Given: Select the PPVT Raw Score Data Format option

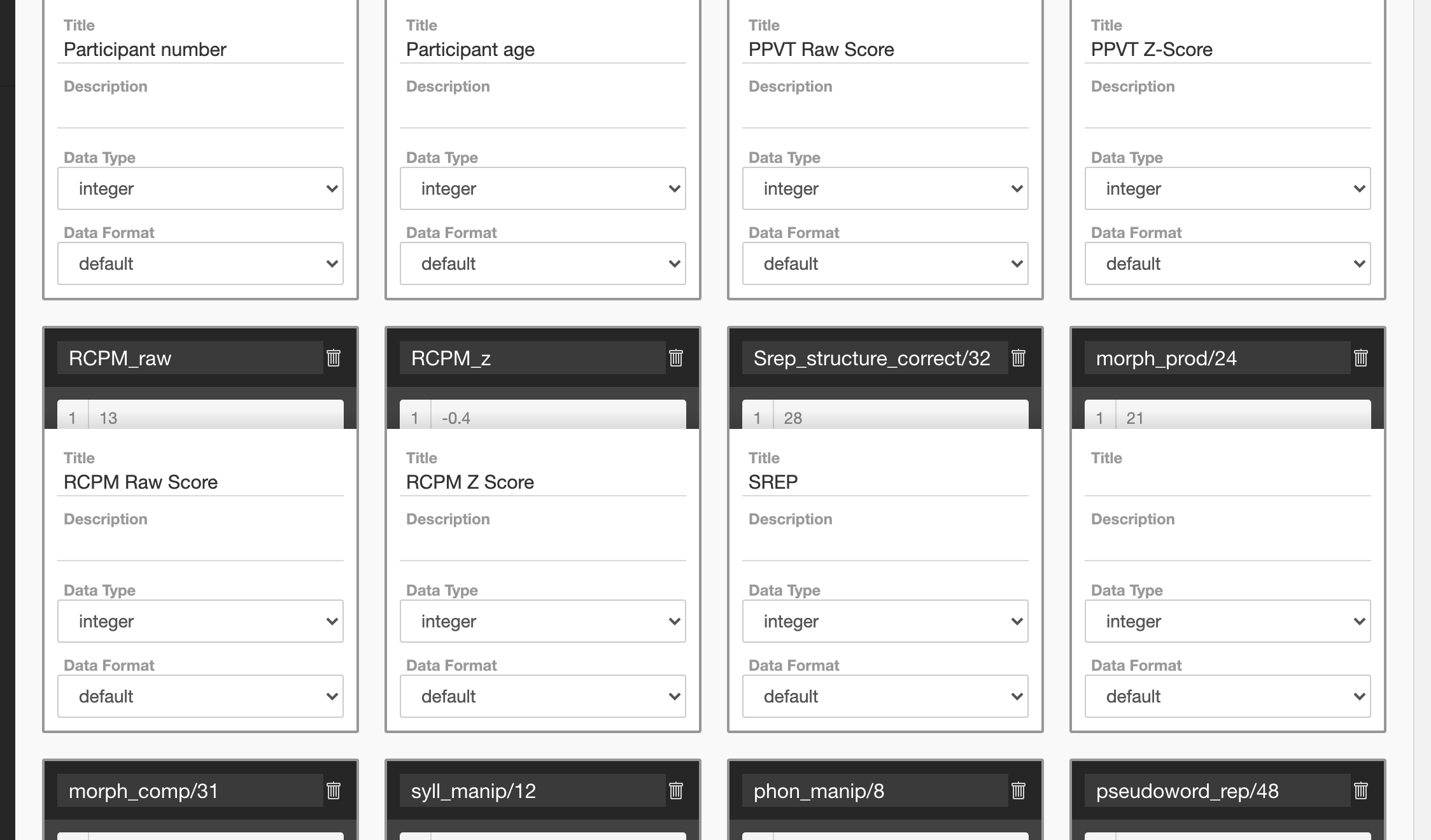Looking at the screenshot, I should tap(884, 263).
